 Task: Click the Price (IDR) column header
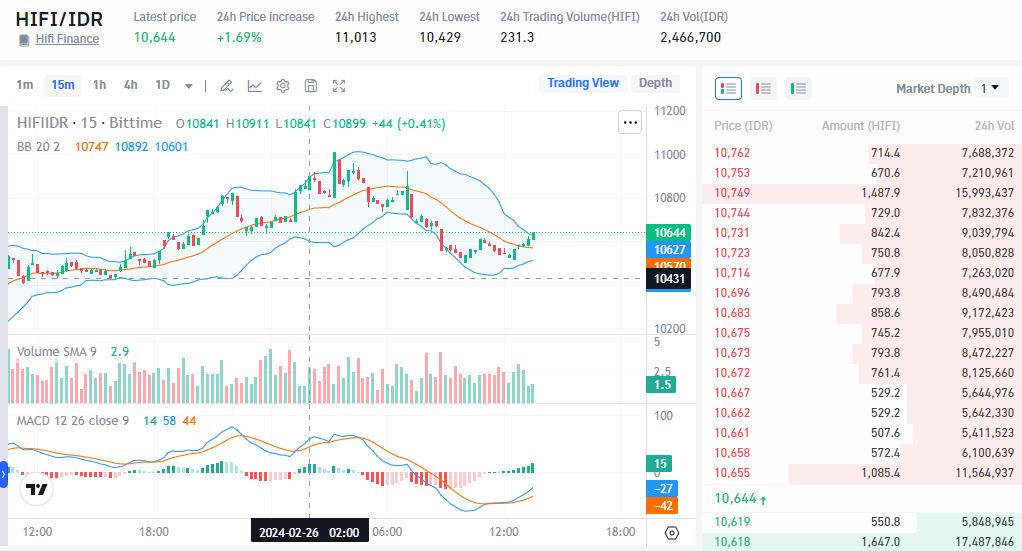coord(743,126)
